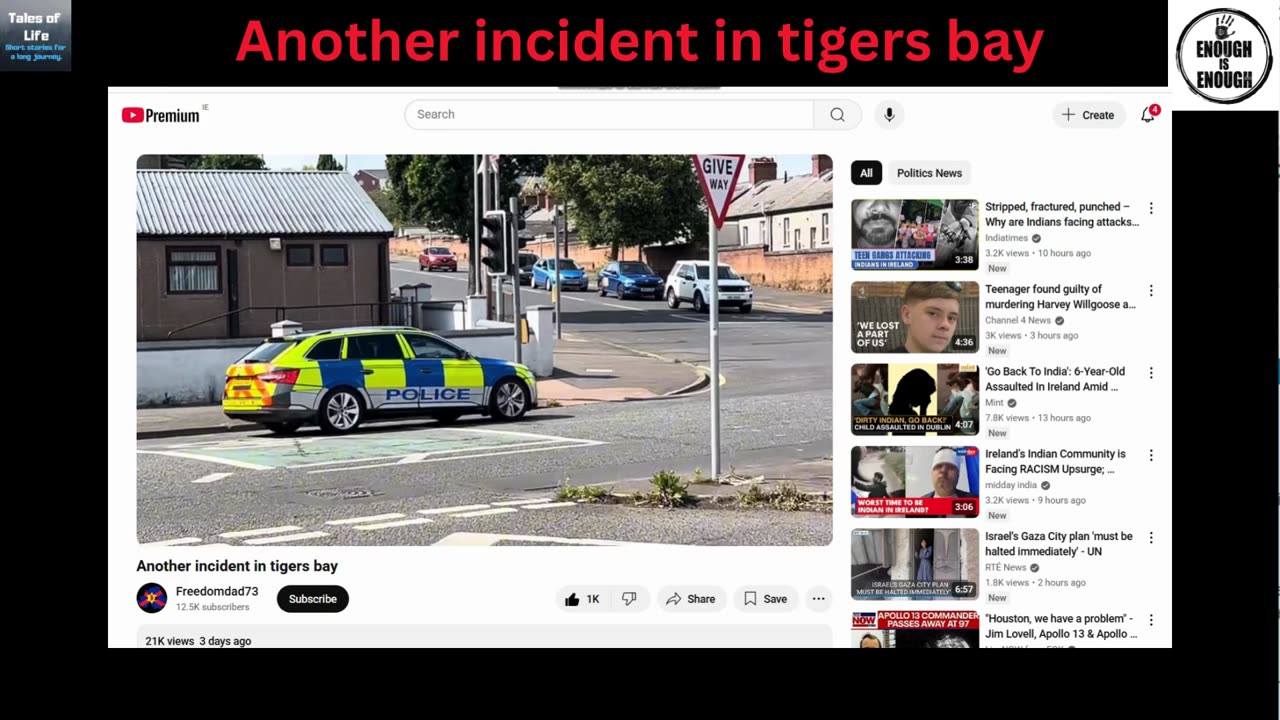Click the search magnifier icon

pyautogui.click(x=837, y=115)
